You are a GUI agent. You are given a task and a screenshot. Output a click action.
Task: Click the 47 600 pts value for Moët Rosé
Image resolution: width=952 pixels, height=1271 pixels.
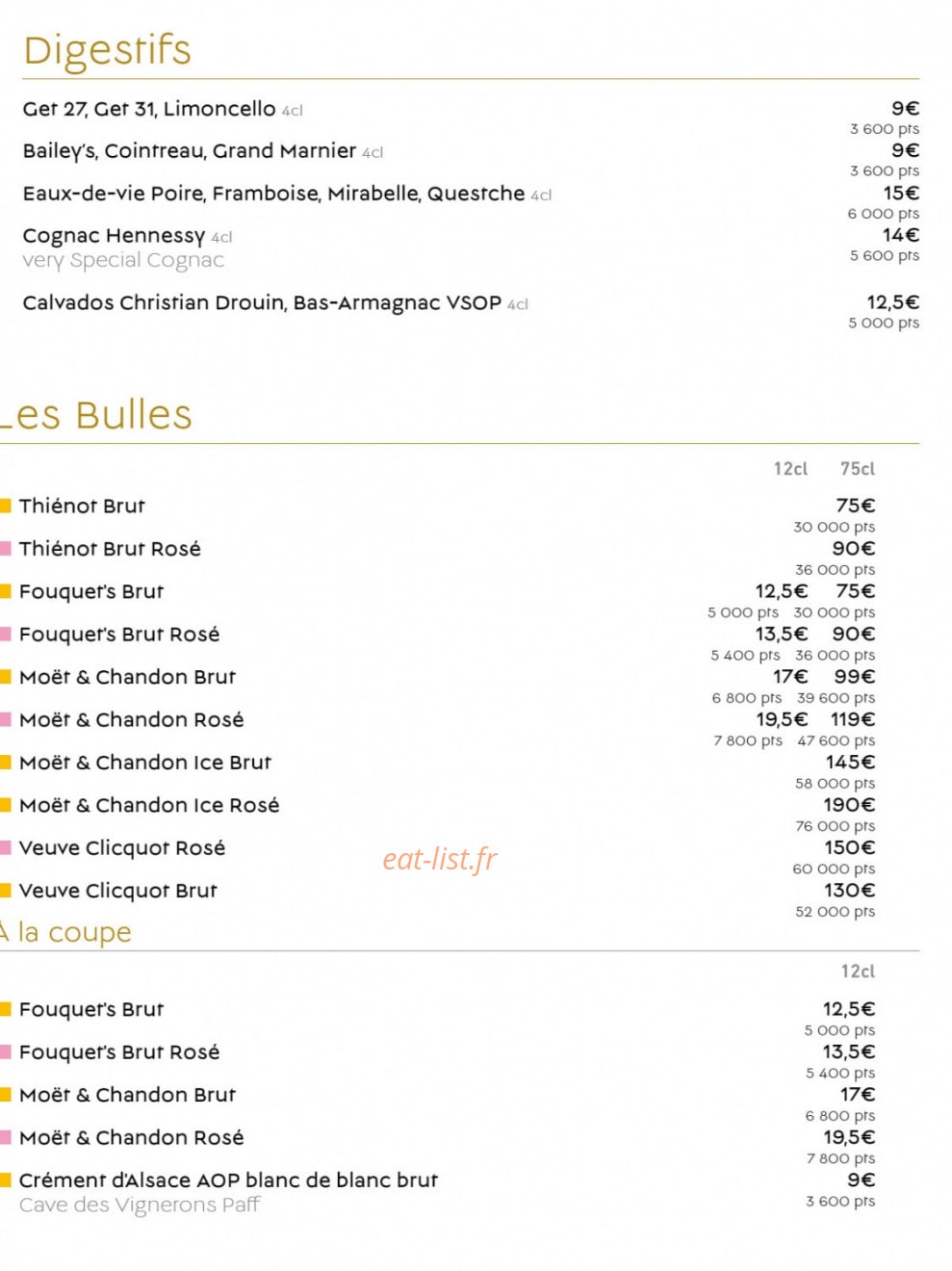point(836,740)
